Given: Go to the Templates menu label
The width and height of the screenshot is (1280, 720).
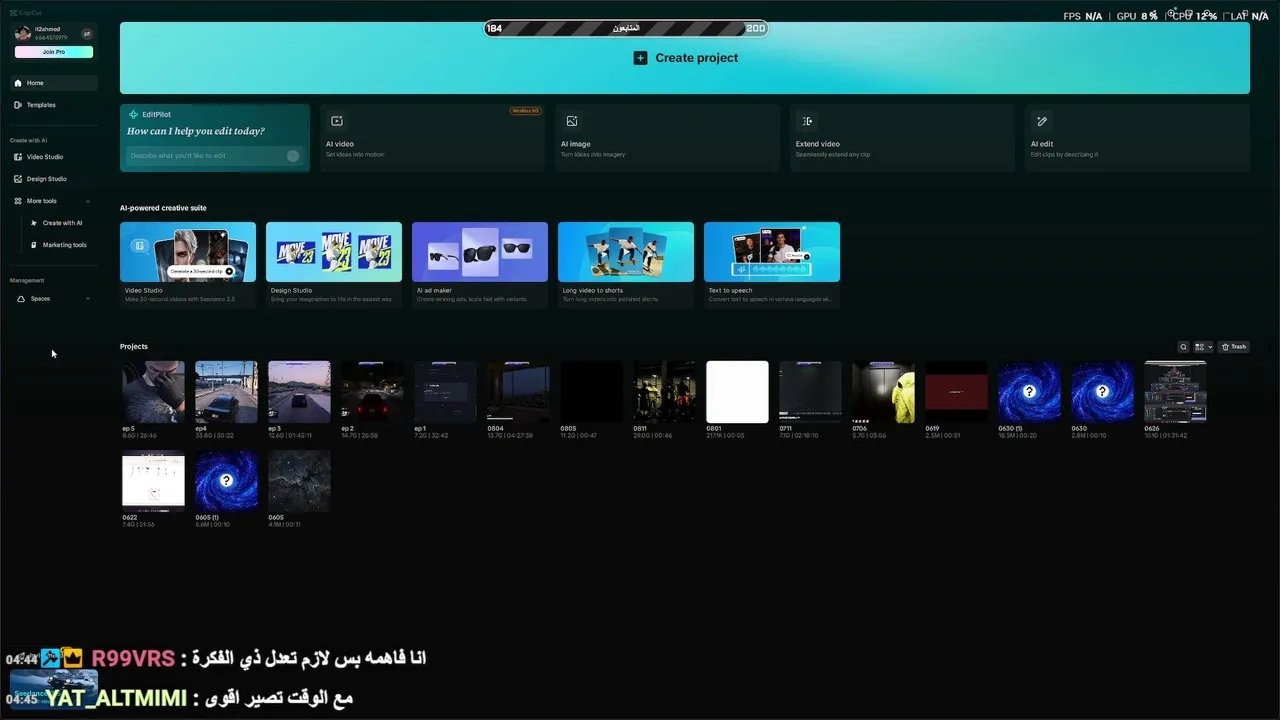Looking at the screenshot, I should [41, 105].
